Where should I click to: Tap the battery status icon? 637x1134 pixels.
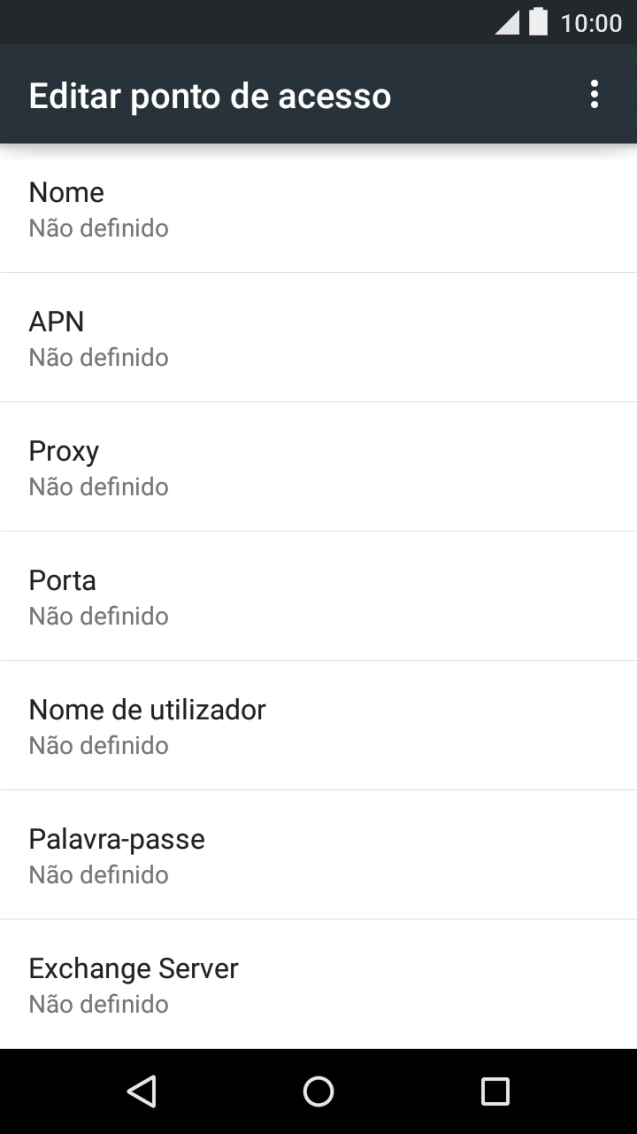click(x=536, y=20)
